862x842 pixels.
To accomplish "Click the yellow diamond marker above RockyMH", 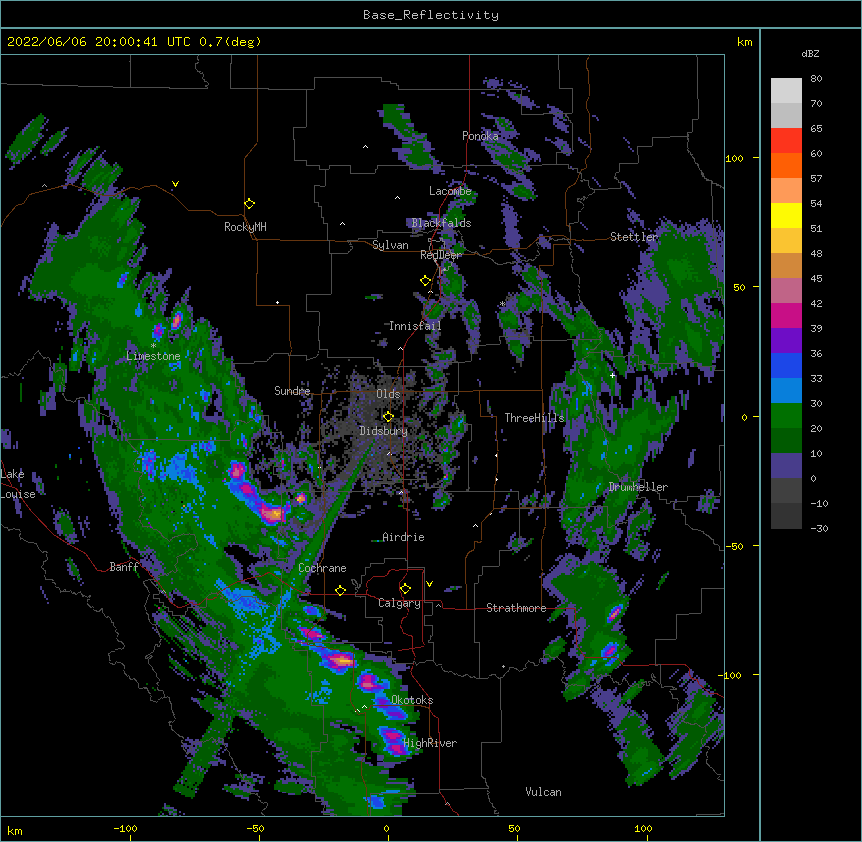I will tap(249, 204).
